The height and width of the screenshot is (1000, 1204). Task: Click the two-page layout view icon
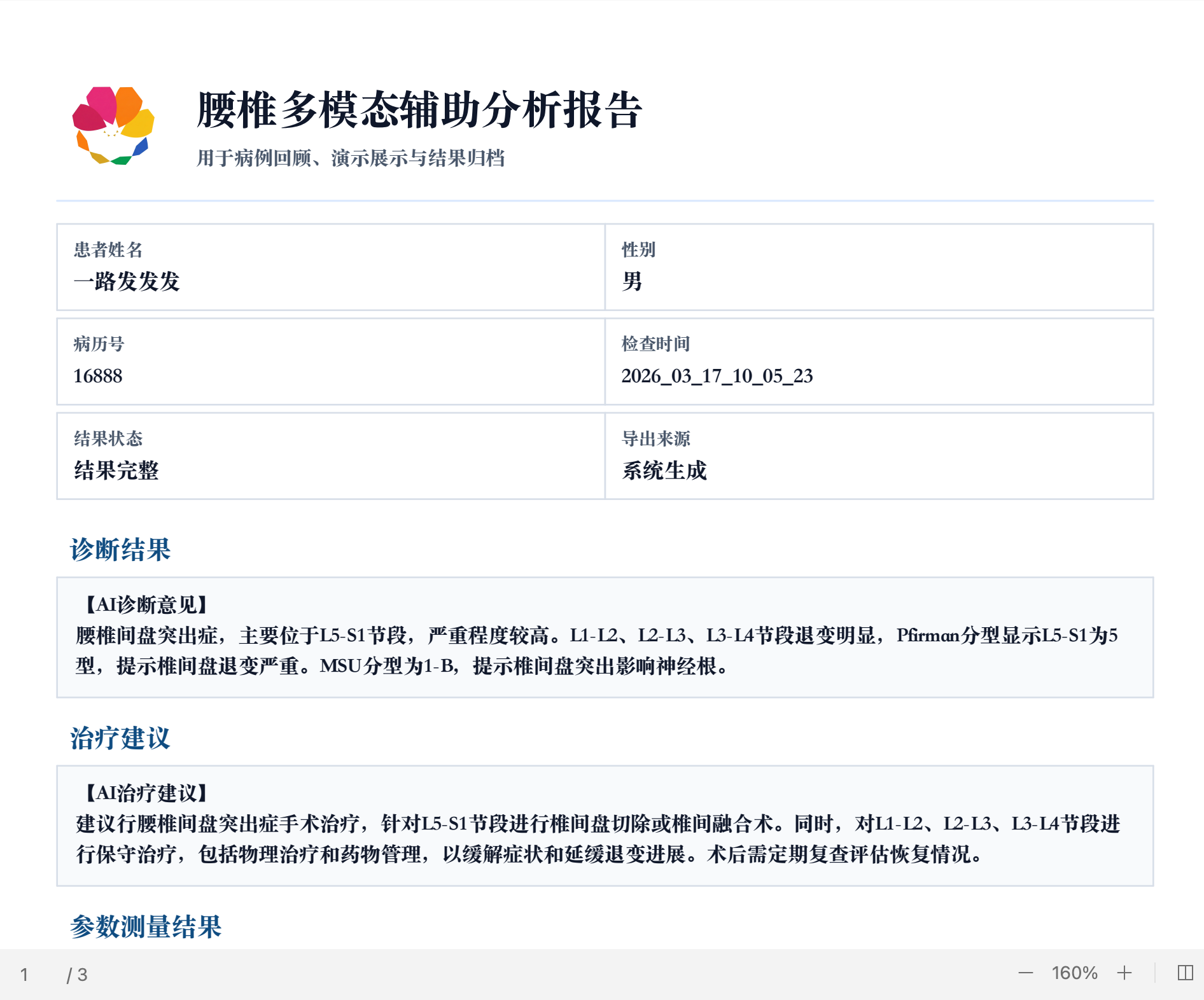1184,973
